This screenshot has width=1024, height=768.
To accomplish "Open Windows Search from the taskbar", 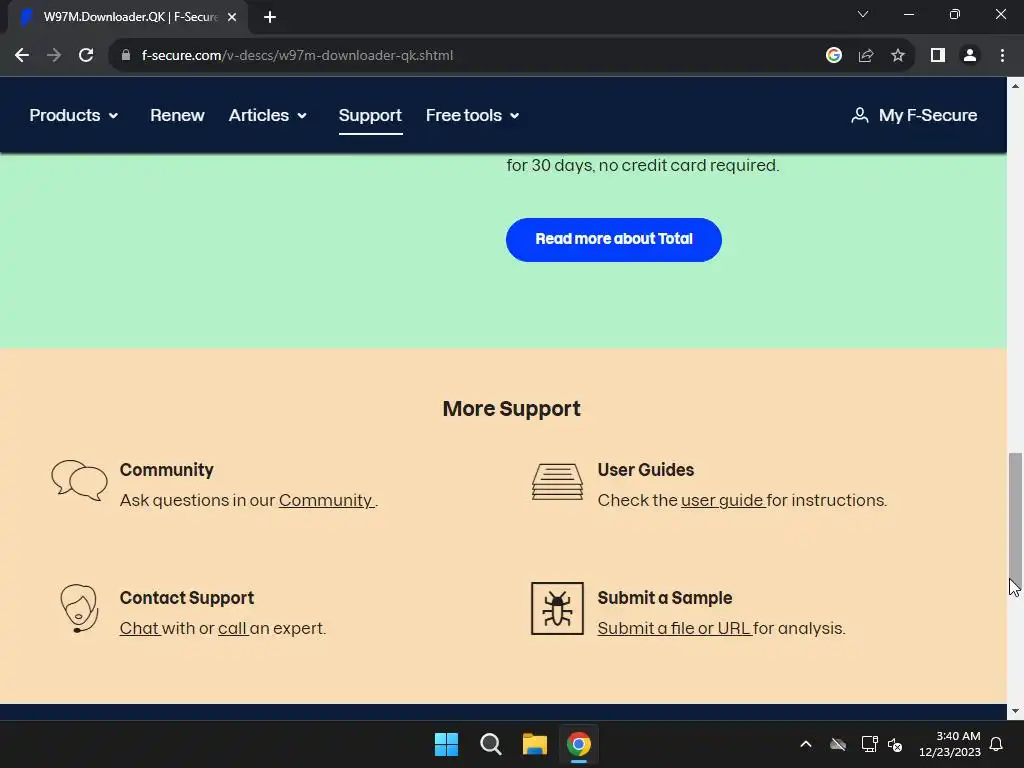I will click(x=490, y=744).
